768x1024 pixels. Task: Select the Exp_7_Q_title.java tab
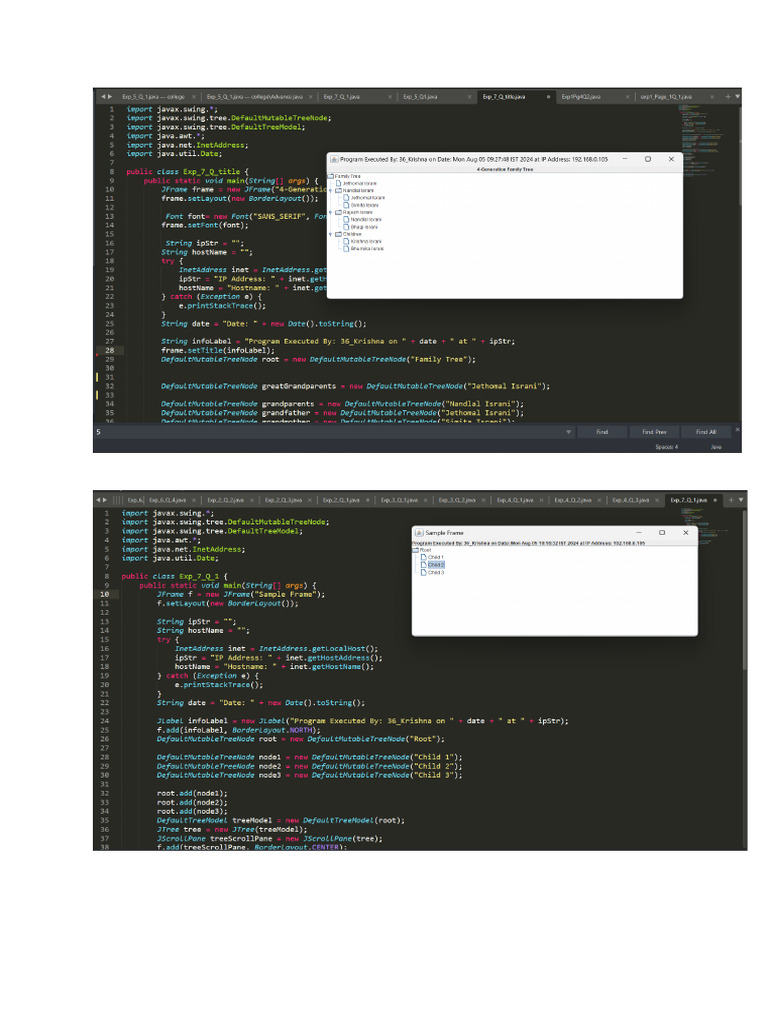click(x=504, y=97)
